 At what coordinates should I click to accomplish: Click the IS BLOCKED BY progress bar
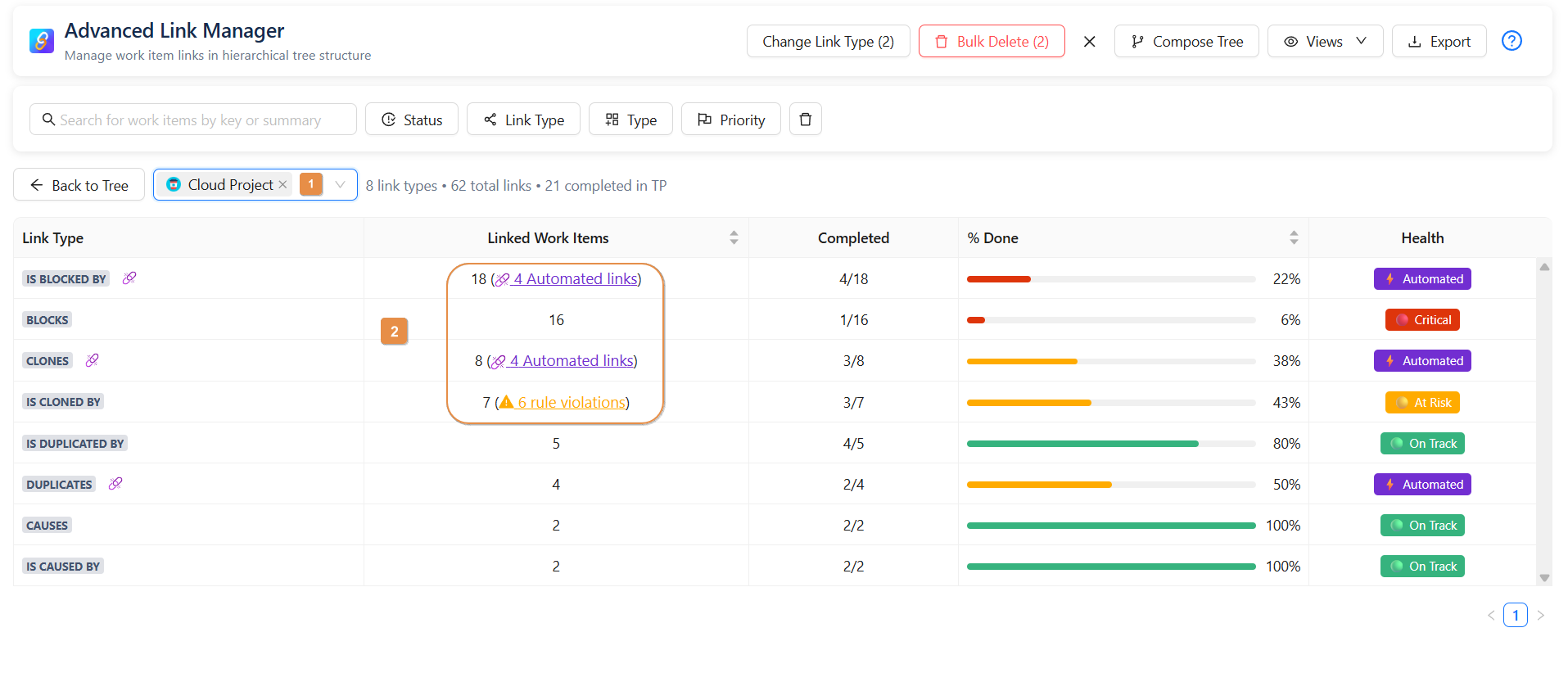tap(1110, 279)
